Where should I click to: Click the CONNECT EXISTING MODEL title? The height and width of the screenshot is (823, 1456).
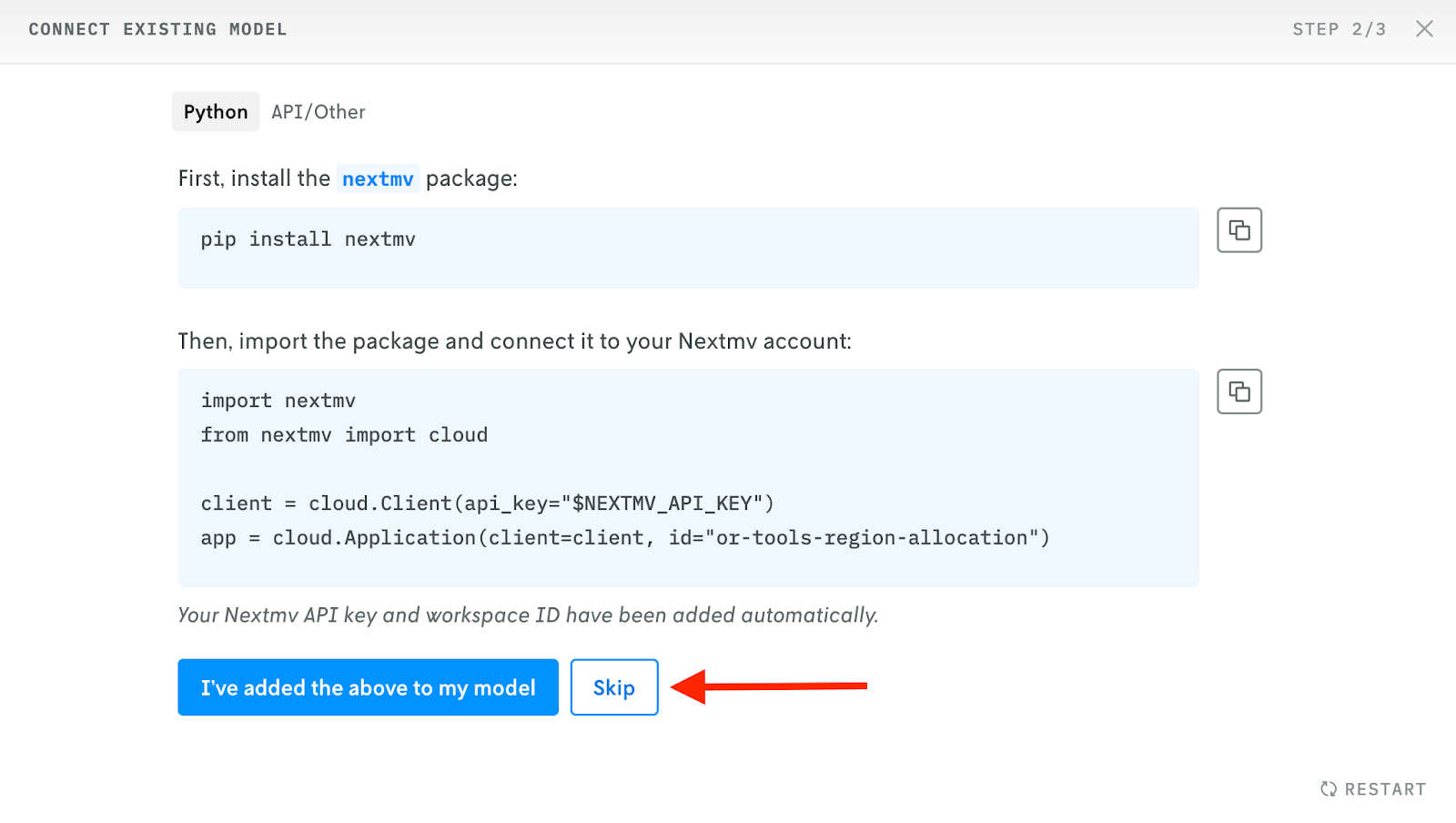click(157, 29)
